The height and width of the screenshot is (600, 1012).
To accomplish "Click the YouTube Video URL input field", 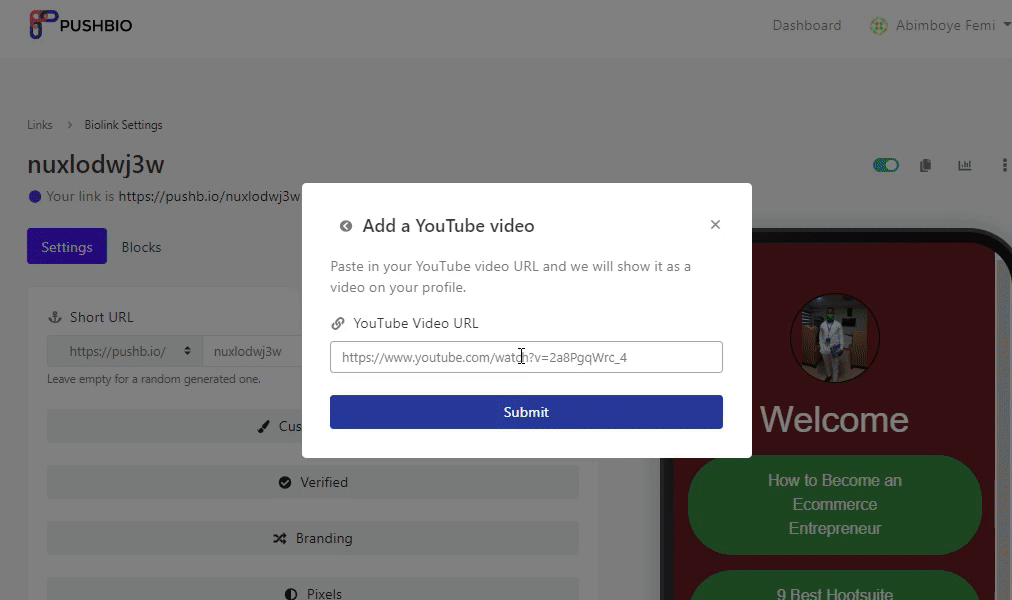I will (x=526, y=357).
